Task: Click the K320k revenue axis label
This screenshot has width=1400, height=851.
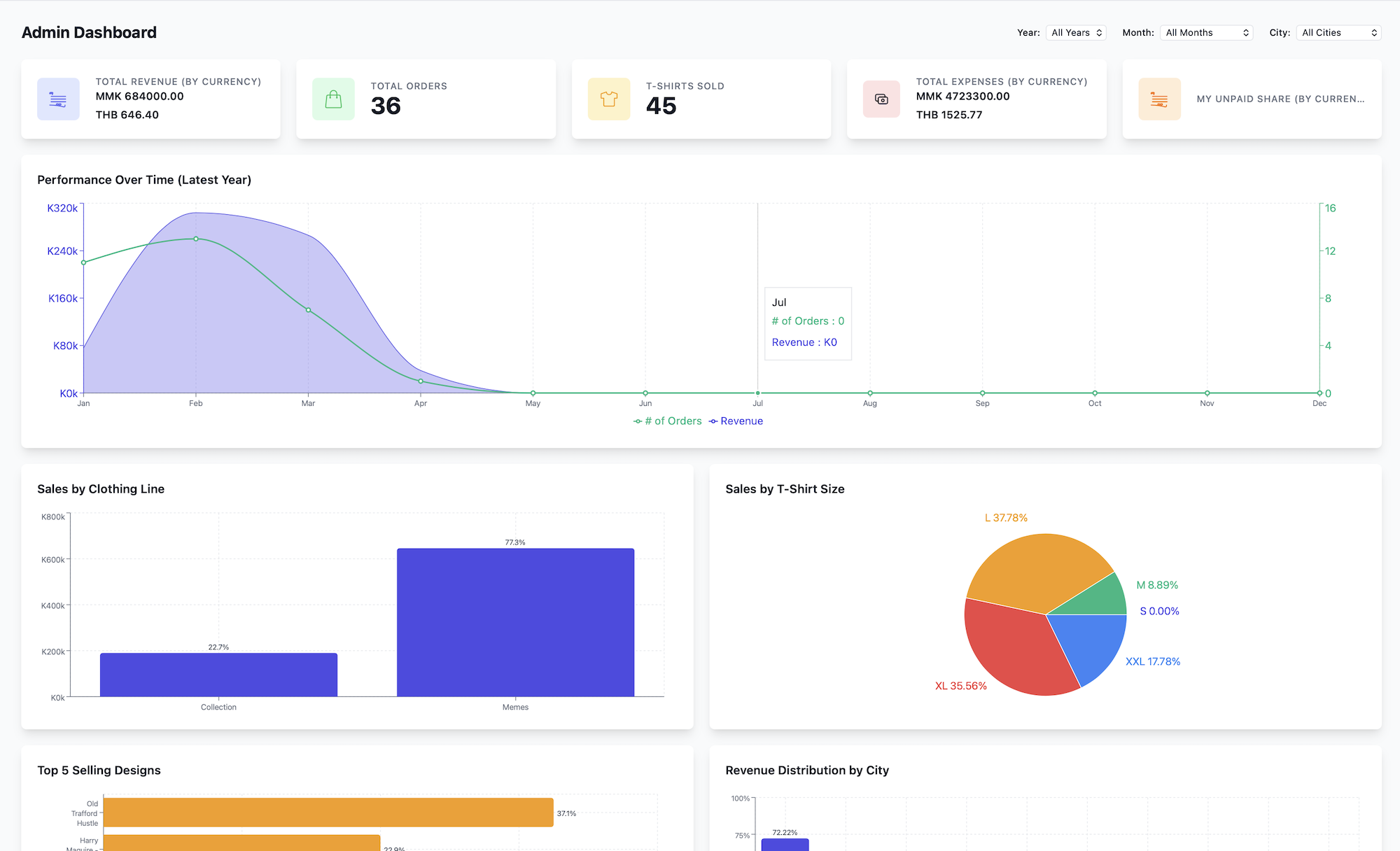Action: (62, 208)
